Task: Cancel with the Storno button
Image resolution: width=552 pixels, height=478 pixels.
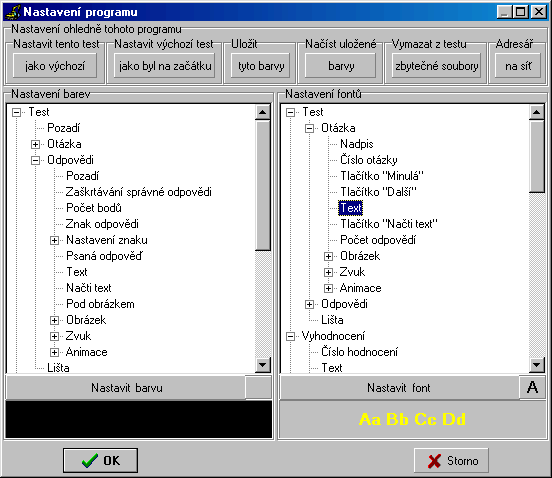Action: point(451,460)
